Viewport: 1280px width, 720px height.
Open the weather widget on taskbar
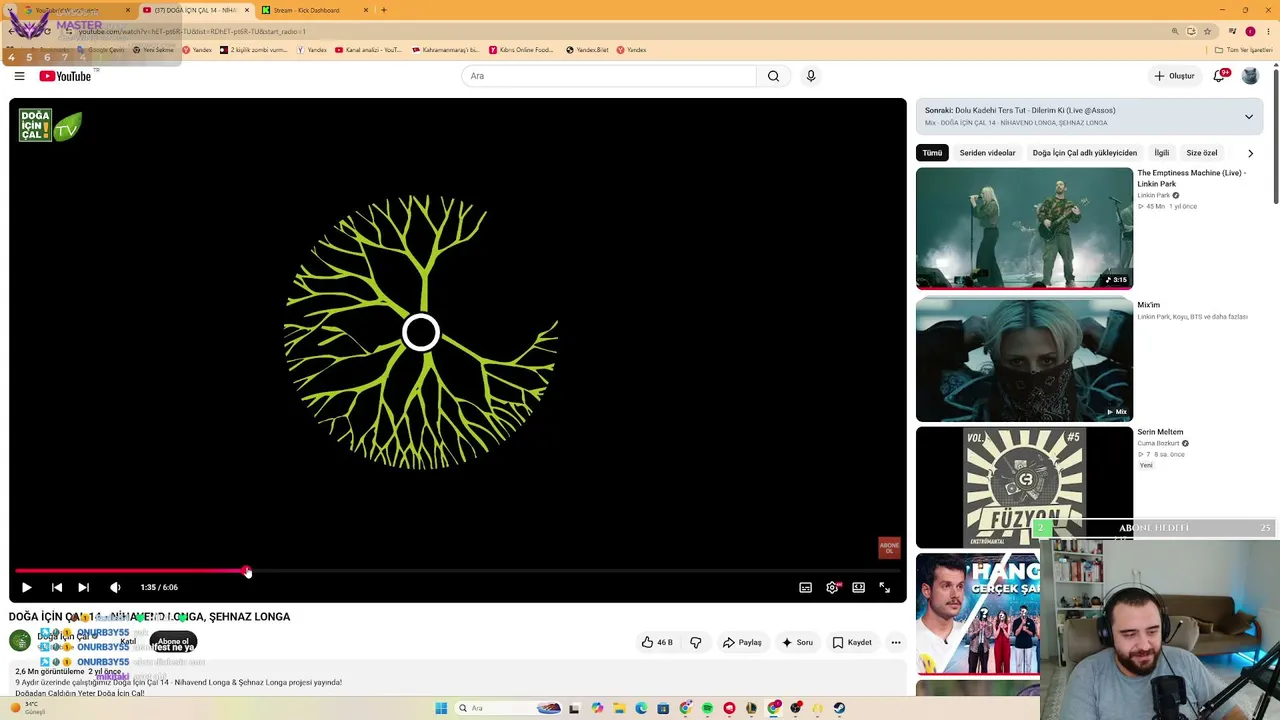(x=28, y=708)
